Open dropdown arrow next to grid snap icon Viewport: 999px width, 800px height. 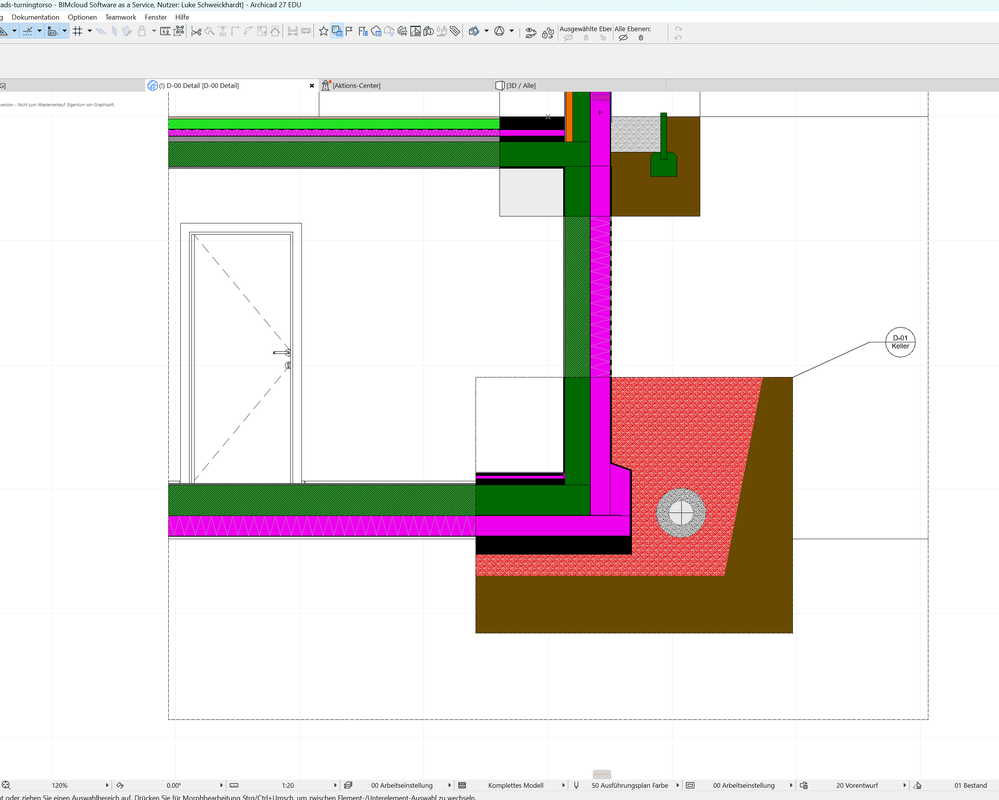(89, 31)
